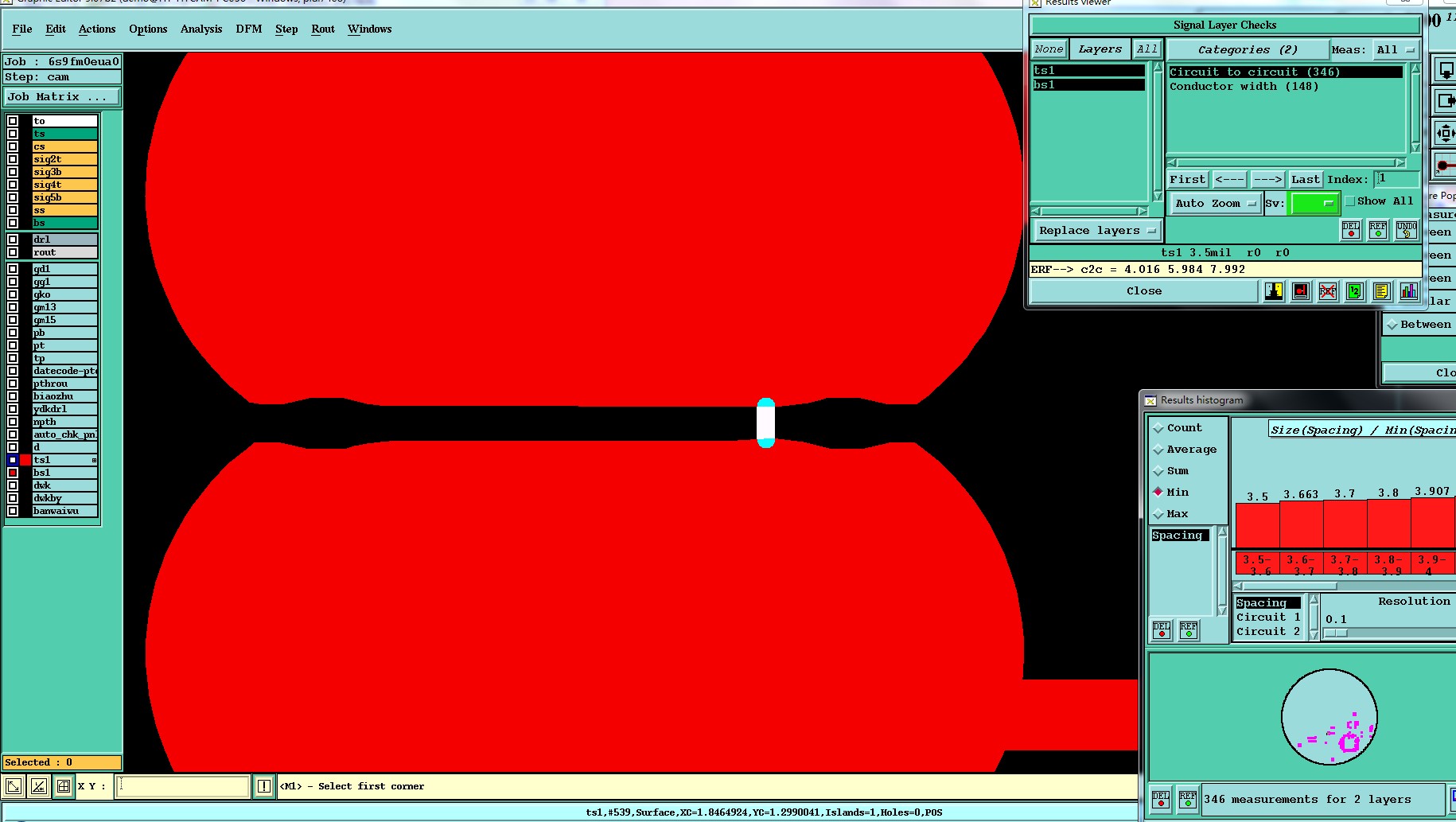Click the green numbered page icon
This screenshot has height=822, width=1456.
pyautogui.click(x=1355, y=291)
